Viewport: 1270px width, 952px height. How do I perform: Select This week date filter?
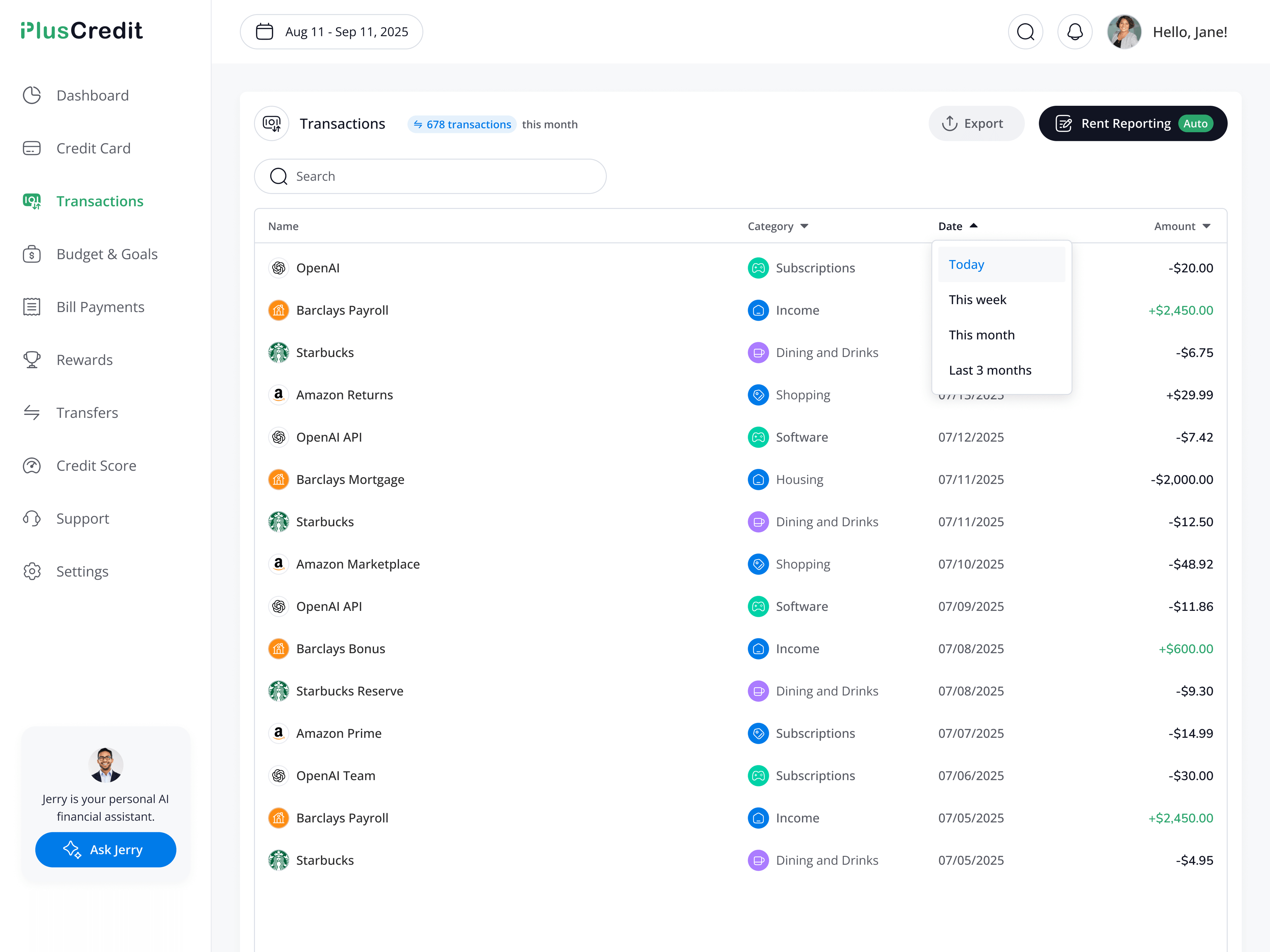(x=1001, y=299)
